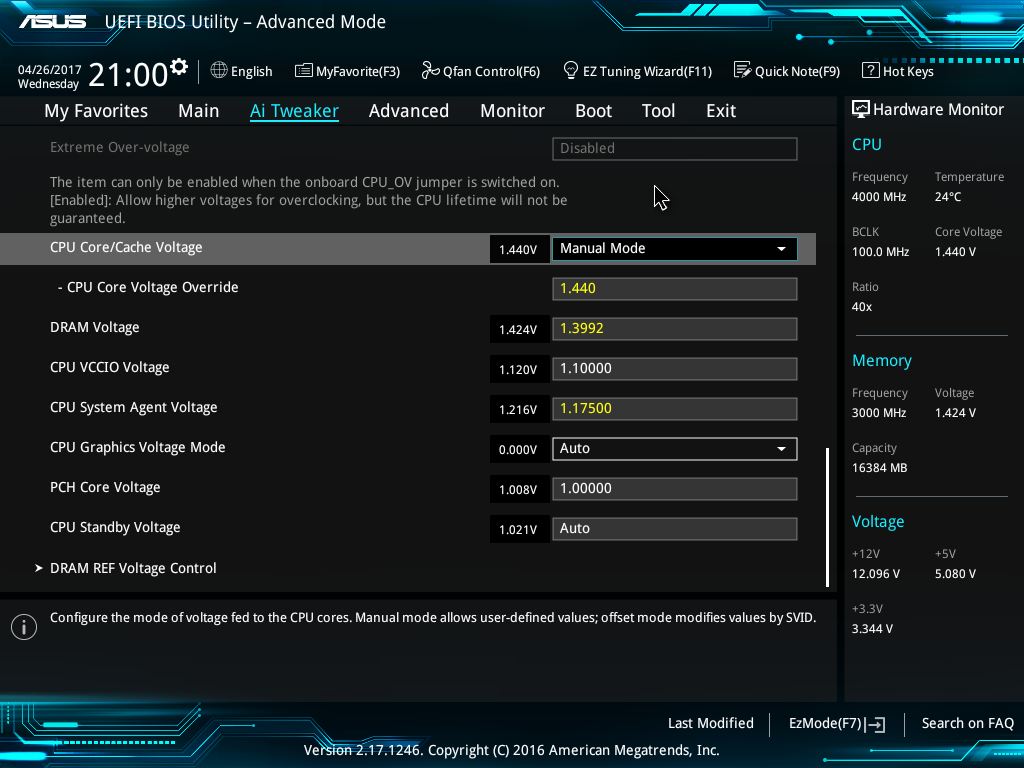Image resolution: width=1024 pixels, height=768 pixels.
Task: Open the clock settings gear icon
Action: pos(179,67)
